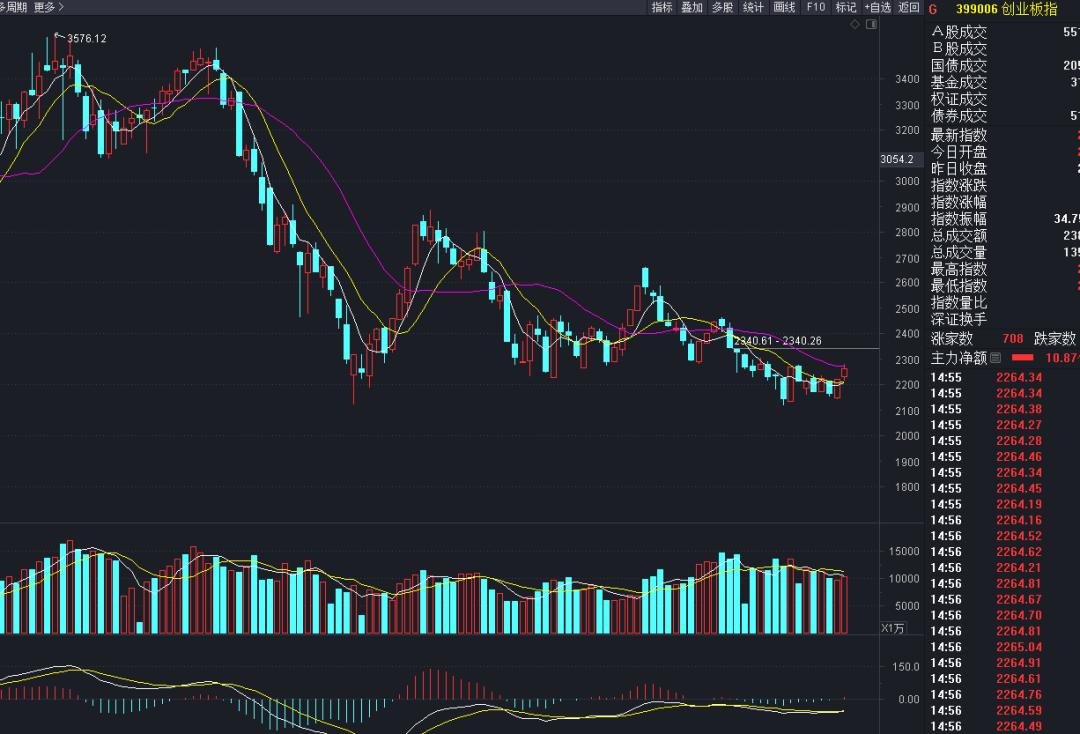Select the 多周期 multi-period tab
Screen dimensions: 1080x734
(x=12, y=7)
